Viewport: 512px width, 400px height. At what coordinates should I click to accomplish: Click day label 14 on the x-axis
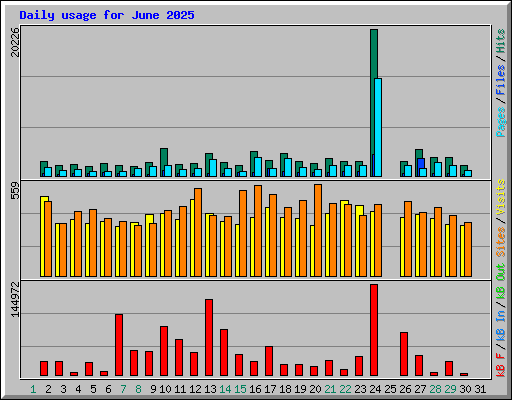pyautogui.click(x=225, y=389)
